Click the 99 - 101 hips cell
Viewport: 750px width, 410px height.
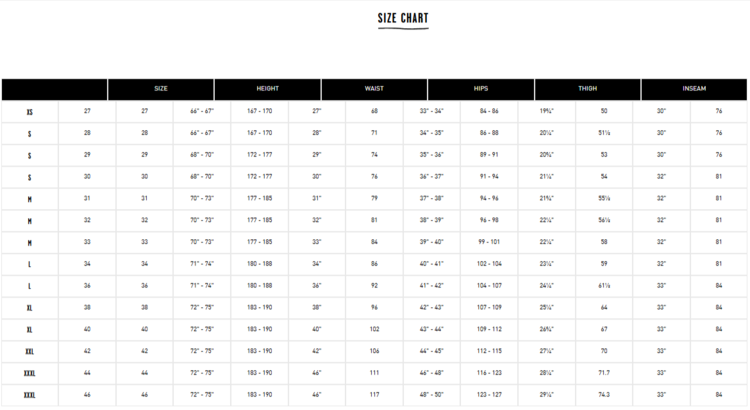(x=489, y=242)
